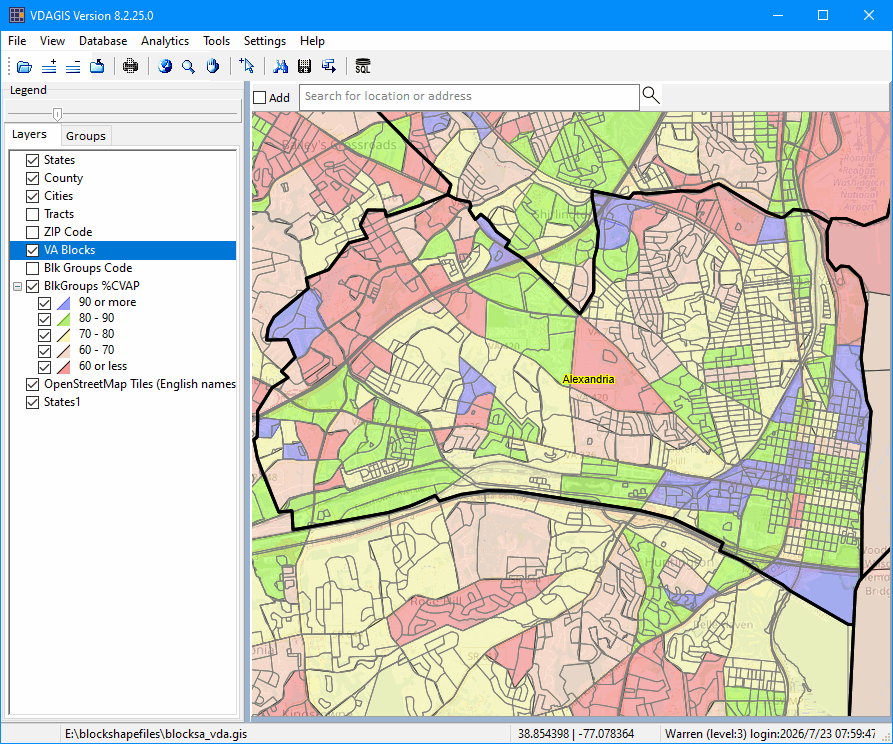893x744 pixels.
Task: Tick the Add checkbox beside search
Action: click(260, 97)
